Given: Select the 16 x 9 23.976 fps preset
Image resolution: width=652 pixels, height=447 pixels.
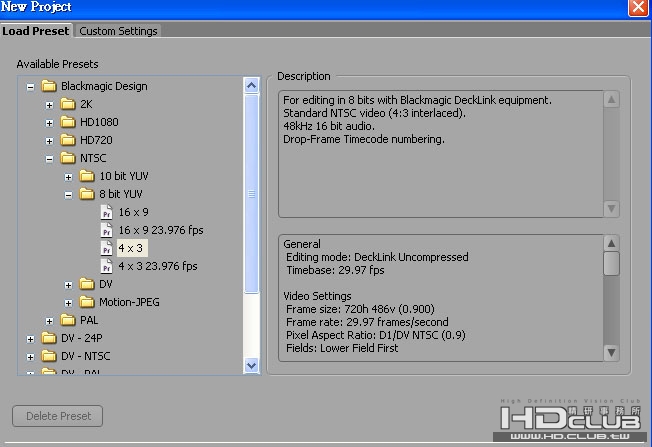Looking at the screenshot, I should pos(161,230).
